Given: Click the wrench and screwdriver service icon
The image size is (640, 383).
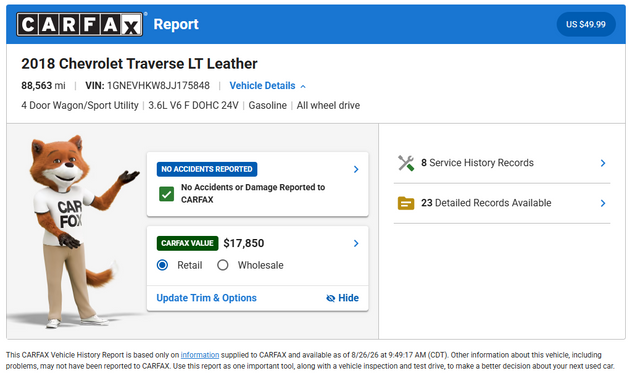Looking at the screenshot, I should [x=406, y=163].
